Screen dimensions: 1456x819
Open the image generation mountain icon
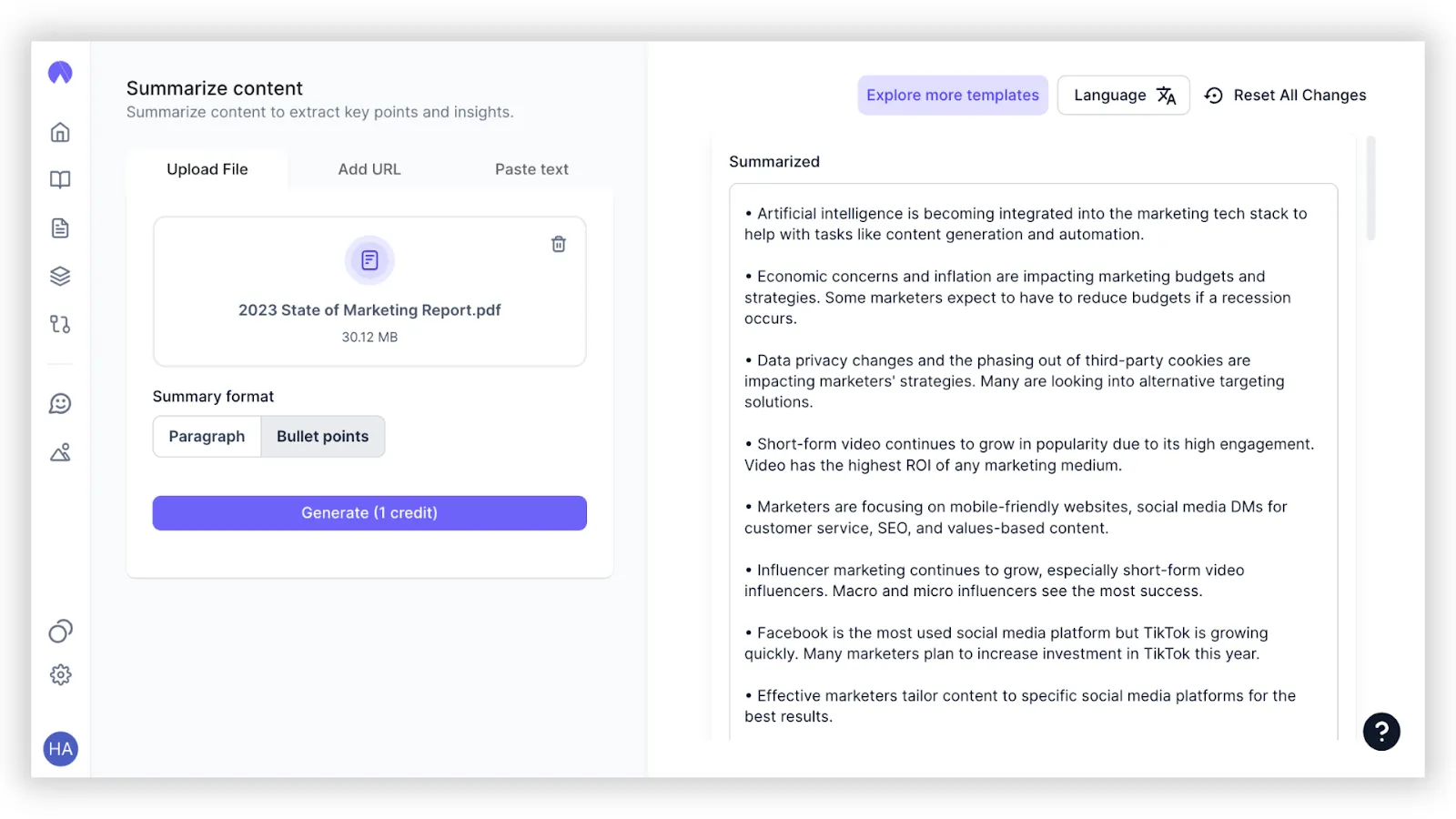[x=60, y=452]
